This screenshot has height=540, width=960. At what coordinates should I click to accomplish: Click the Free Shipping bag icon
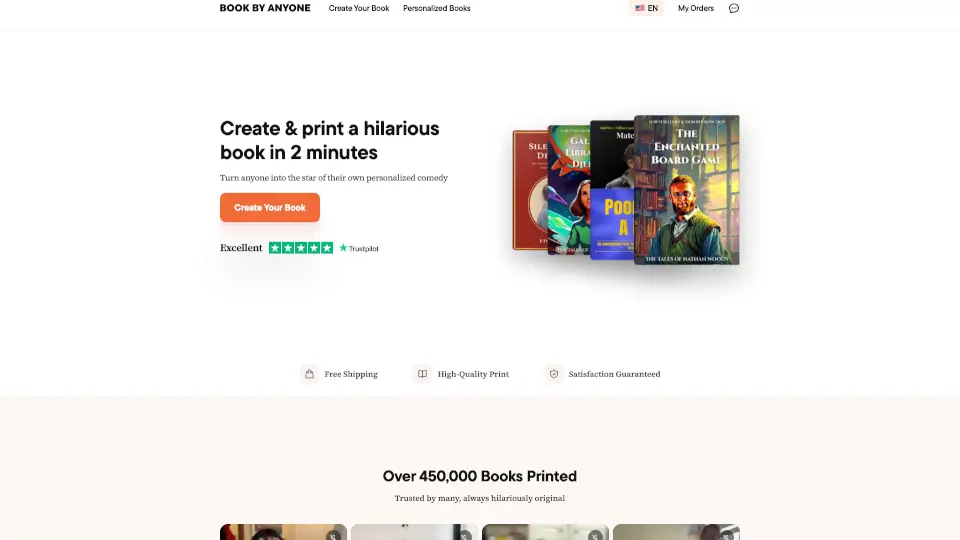tap(309, 373)
